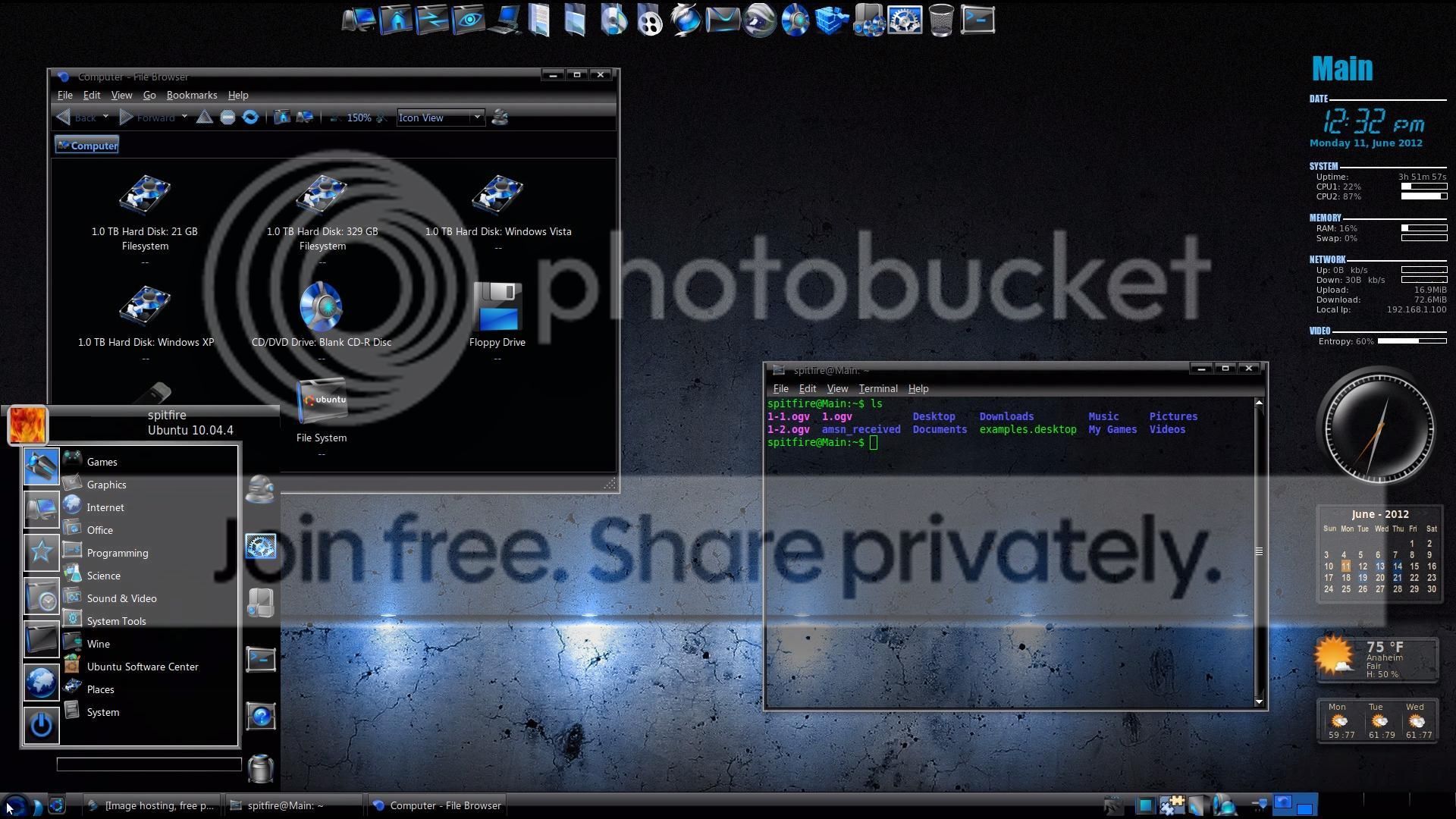
Task: Click the Computer location path button
Action: click(x=86, y=146)
